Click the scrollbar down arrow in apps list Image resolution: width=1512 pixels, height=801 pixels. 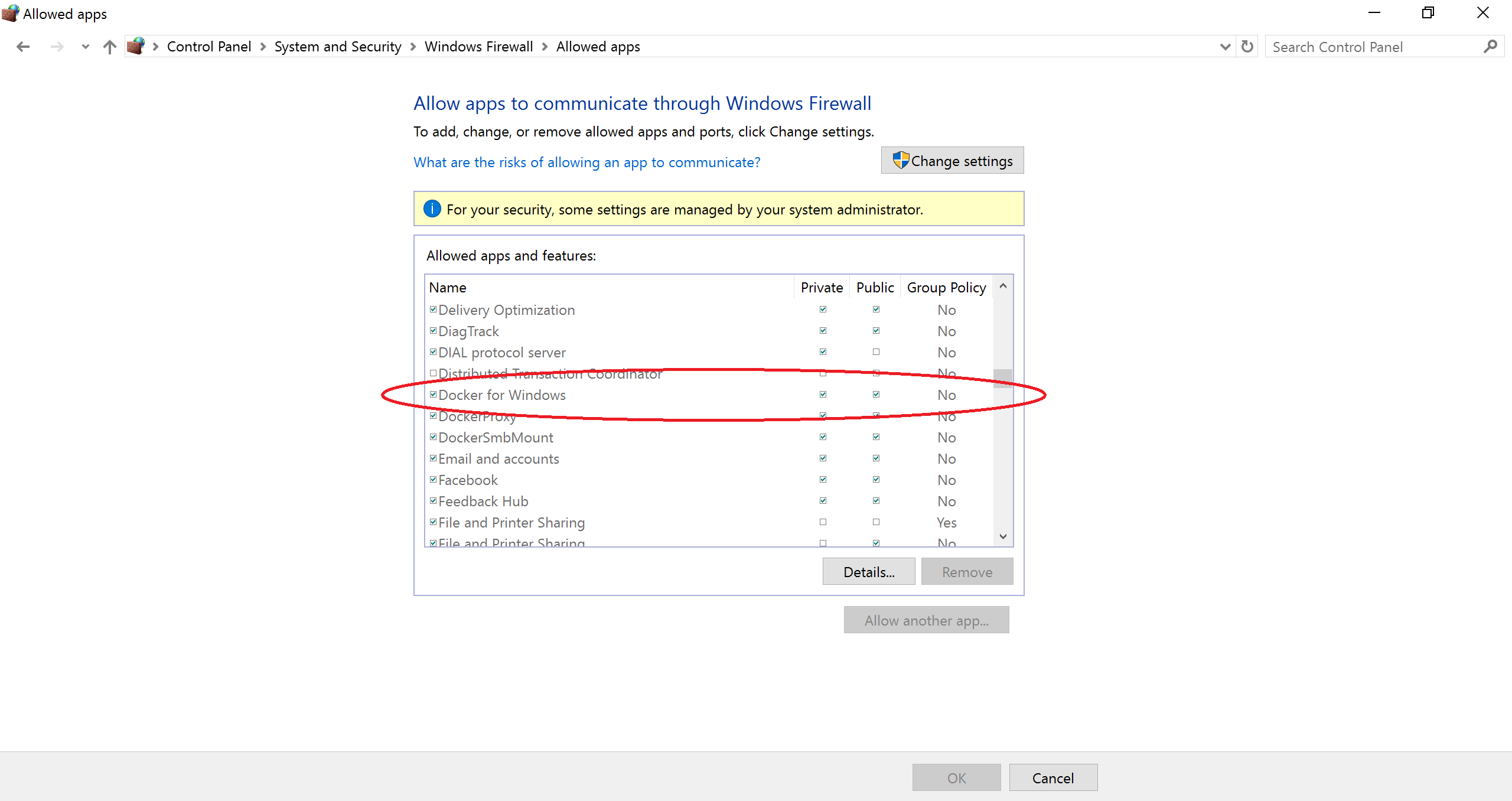pos(1003,536)
